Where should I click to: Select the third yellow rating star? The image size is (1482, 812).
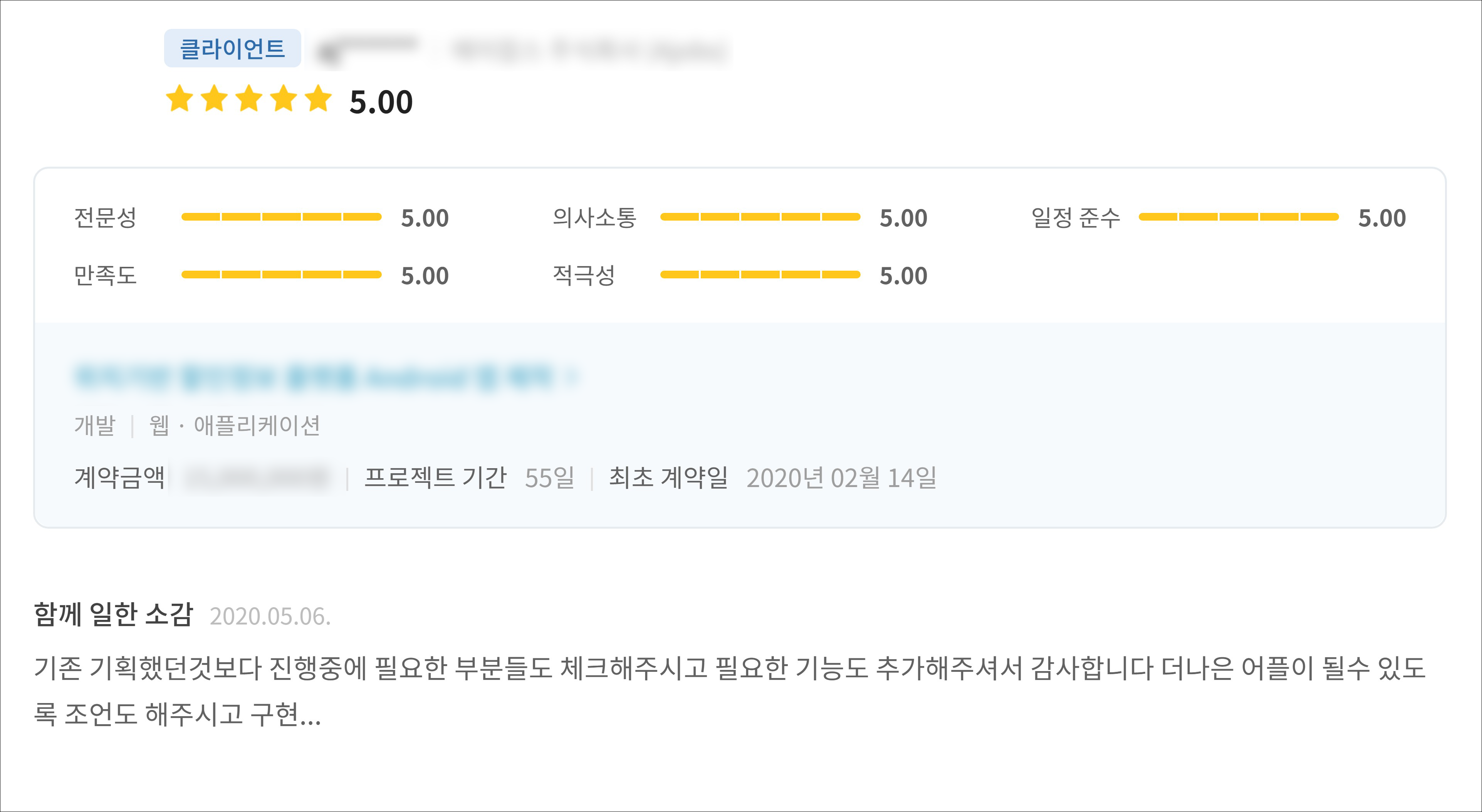point(249,99)
